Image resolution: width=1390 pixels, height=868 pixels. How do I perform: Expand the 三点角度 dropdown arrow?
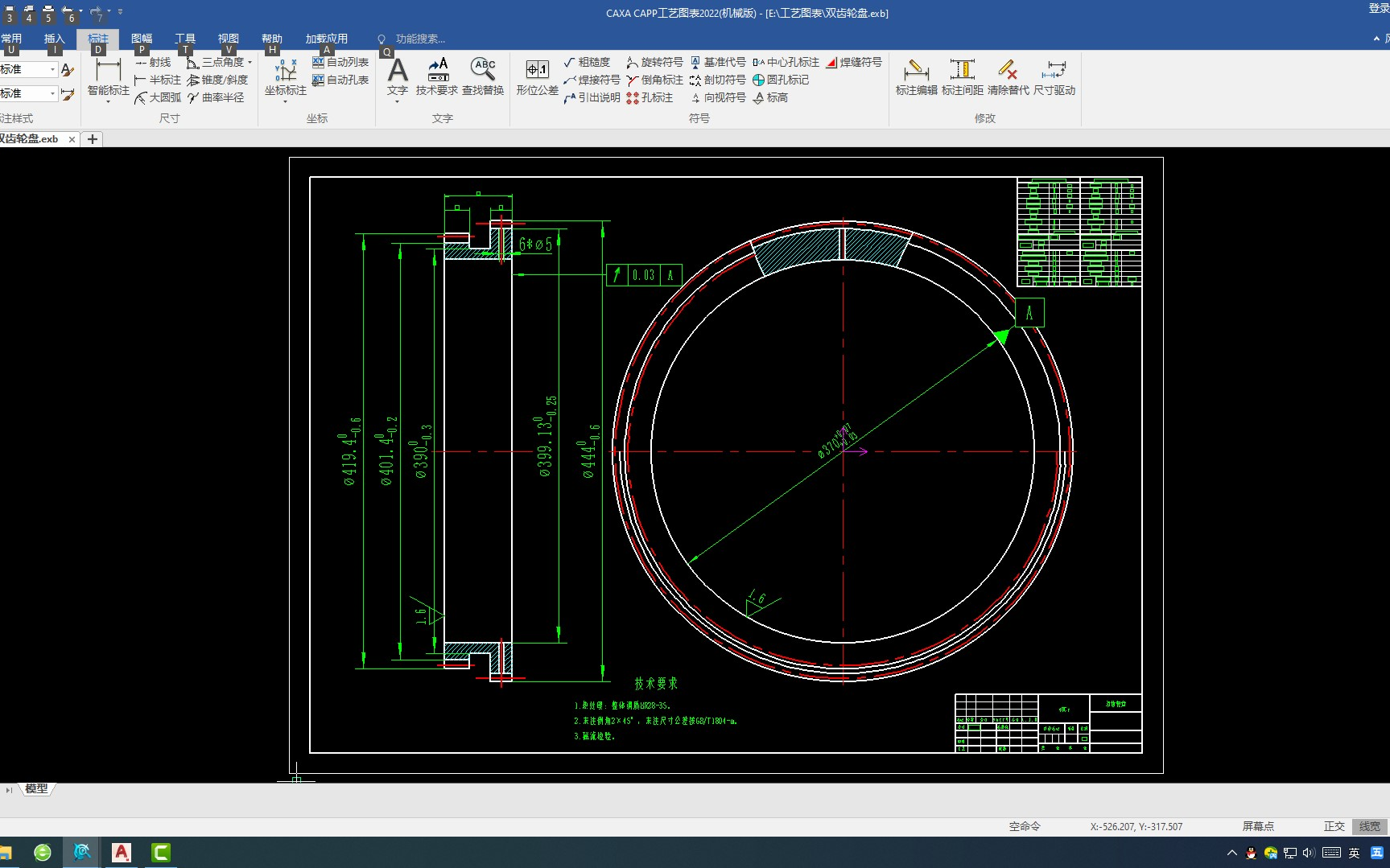(x=250, y=62)
